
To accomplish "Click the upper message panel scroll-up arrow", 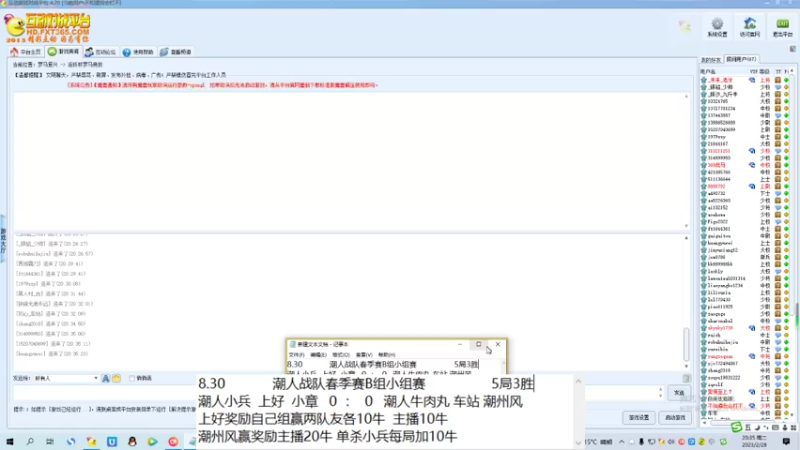I will click(686, 96).
